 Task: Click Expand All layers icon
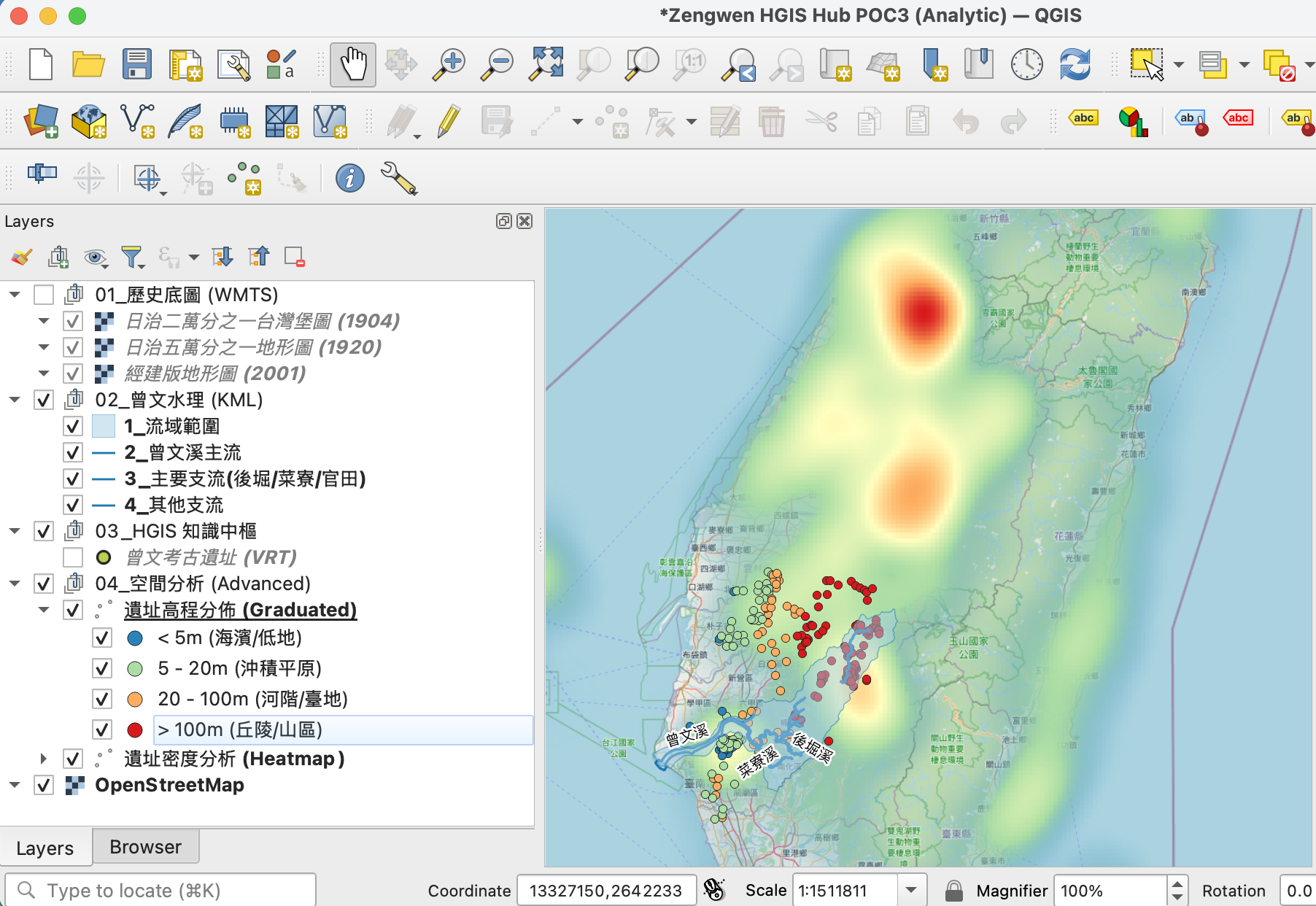[x=222, y=257]
